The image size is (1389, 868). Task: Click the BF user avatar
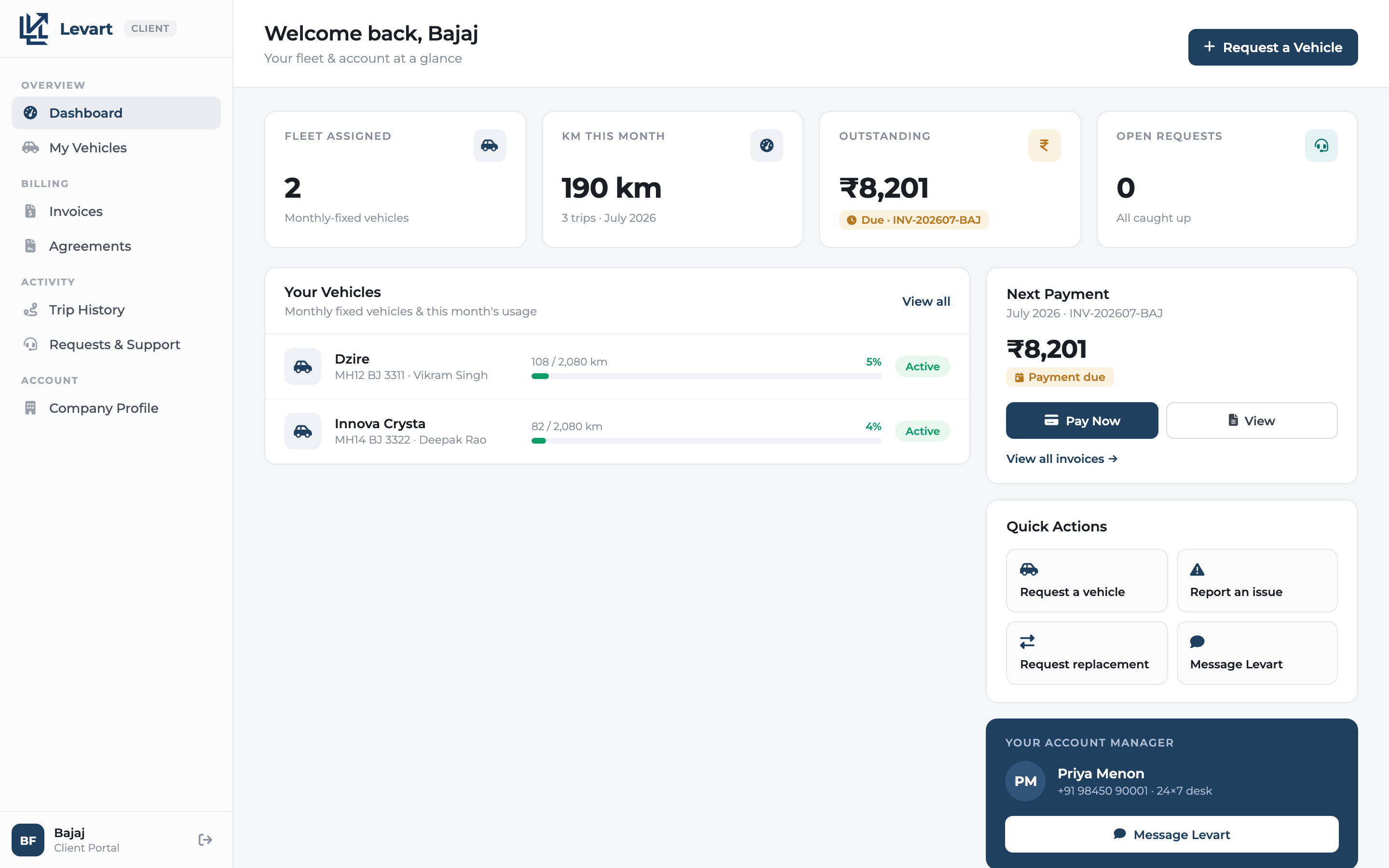(x=28, y=840)
